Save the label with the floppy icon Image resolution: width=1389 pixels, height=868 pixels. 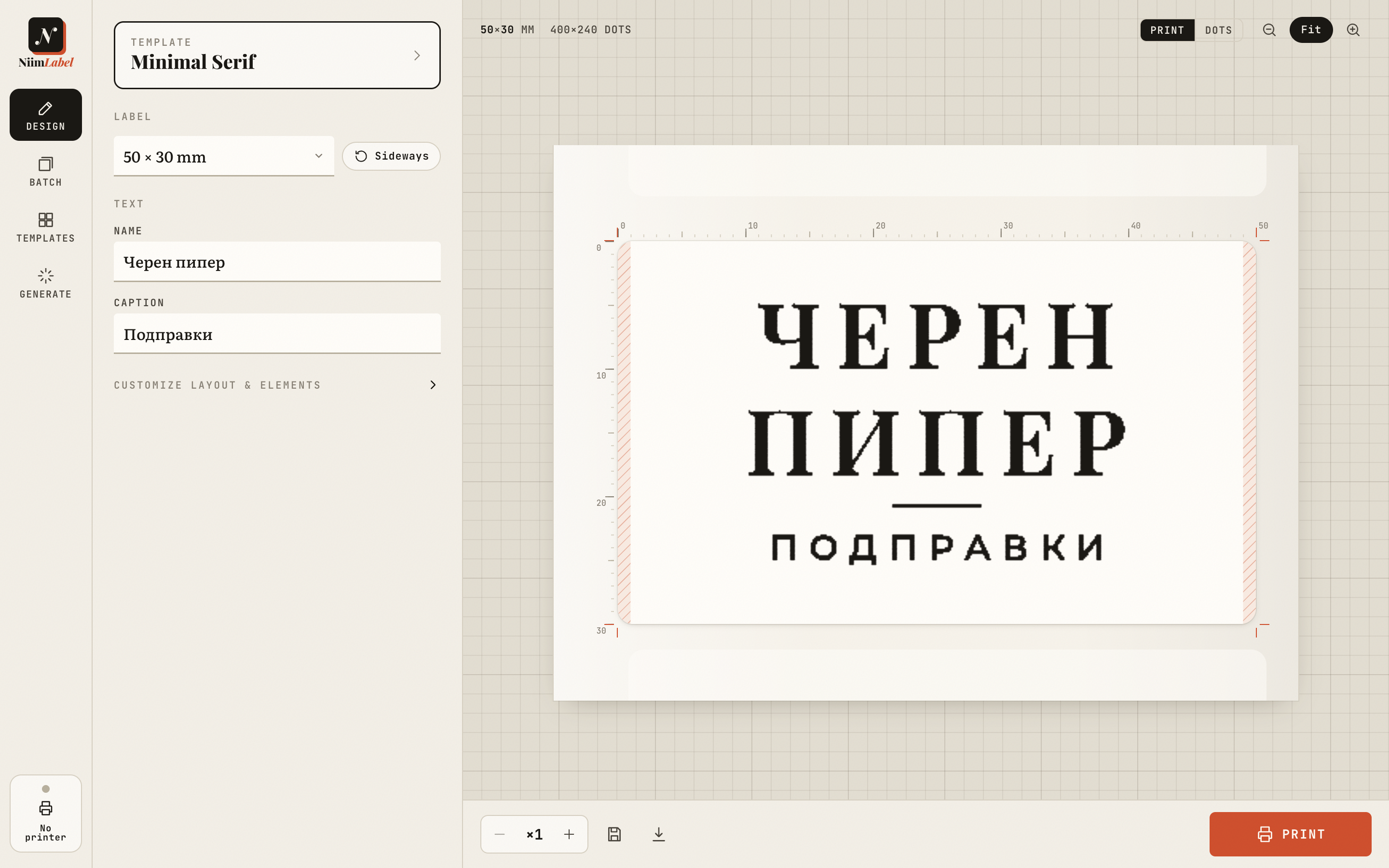614,834
